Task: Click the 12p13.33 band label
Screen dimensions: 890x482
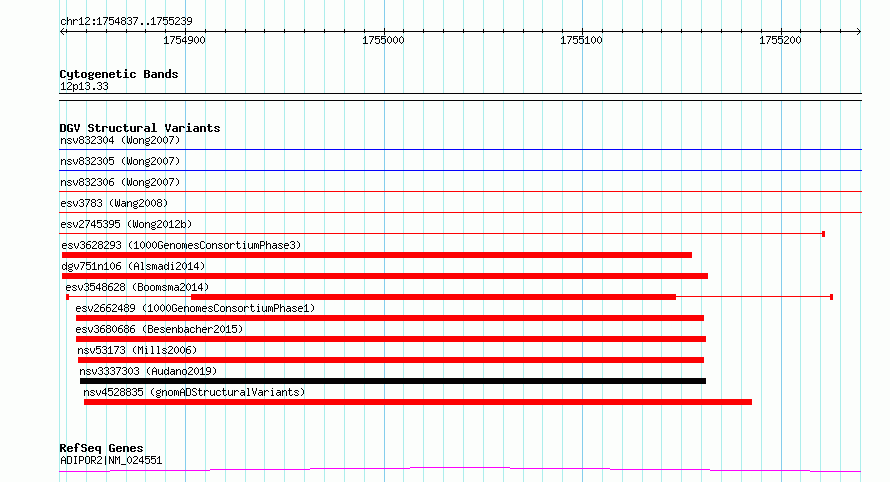Action: pyautogui.click(x=84, y=87)
